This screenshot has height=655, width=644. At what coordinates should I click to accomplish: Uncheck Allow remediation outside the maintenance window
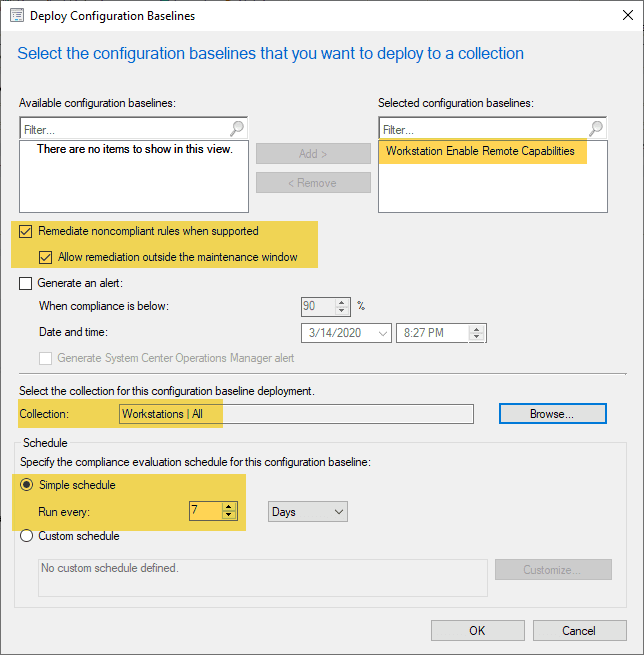click(46, 257)
